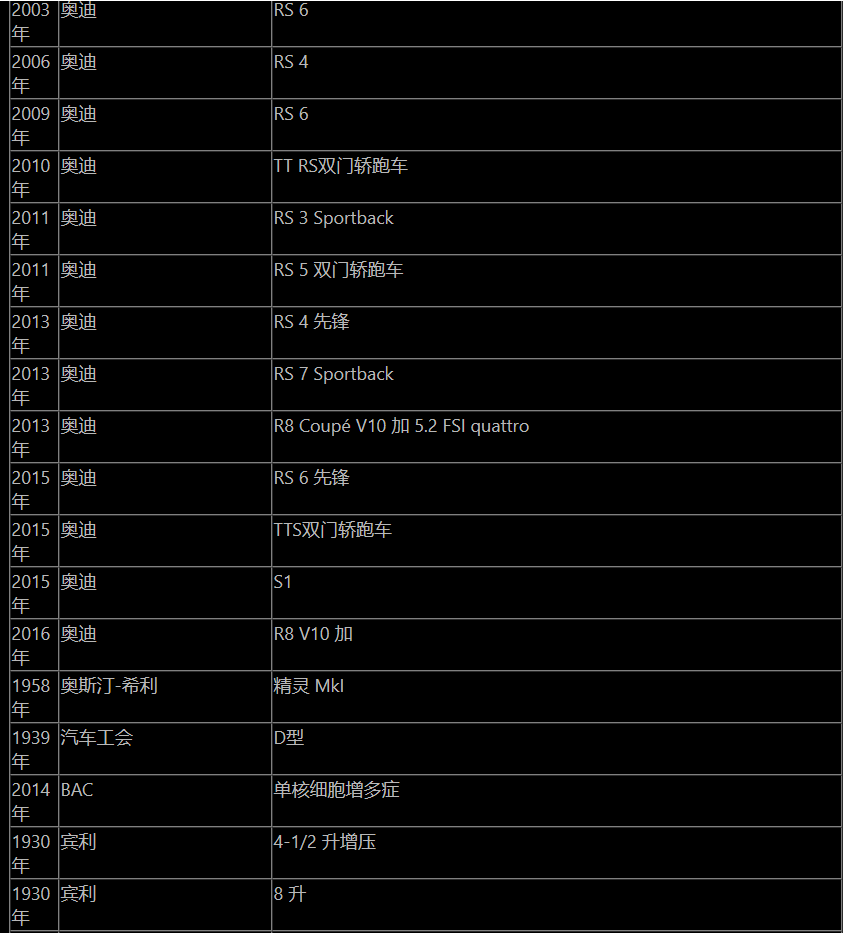Select the TTS双门轿跑车 cell

(556, 541)
